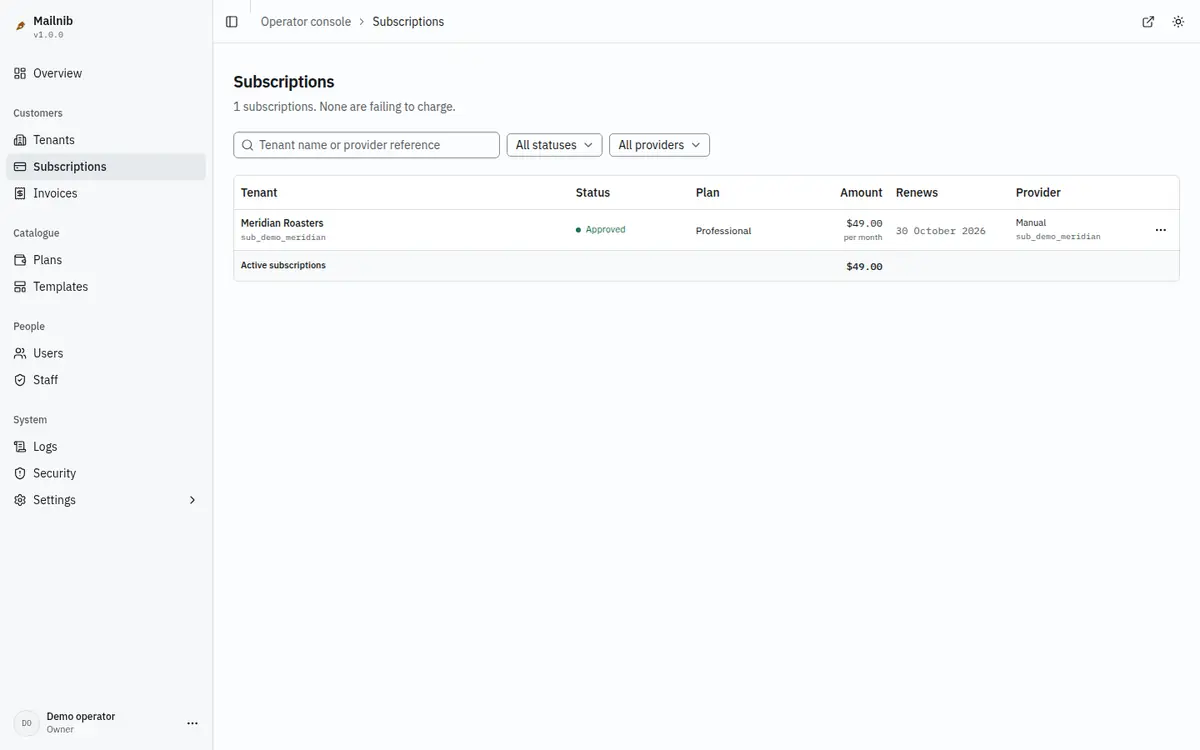Click the Users people icon
1200x750 pixels.
click(x=20, y=353)
